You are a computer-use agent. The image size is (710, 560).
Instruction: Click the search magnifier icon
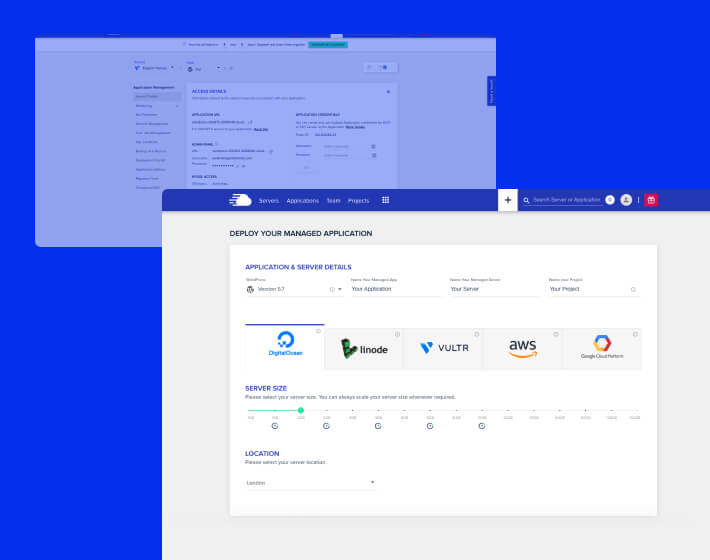(526, 200)
